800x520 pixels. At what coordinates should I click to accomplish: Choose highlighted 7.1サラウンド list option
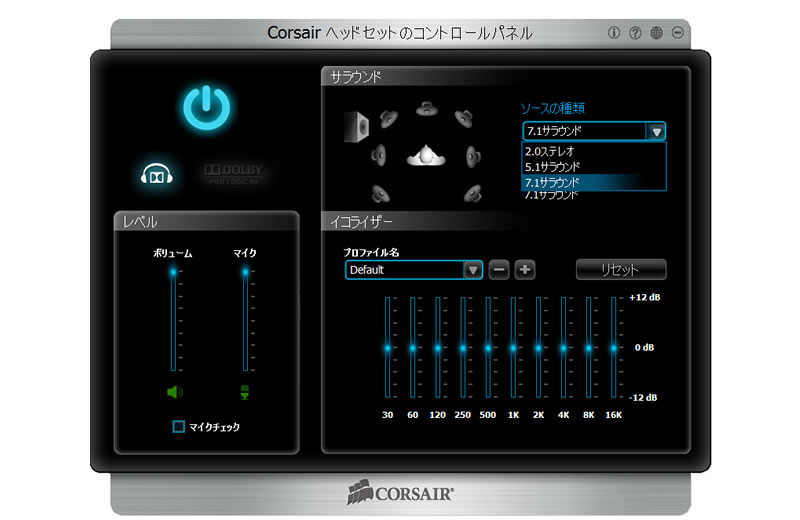click(594, 182)
